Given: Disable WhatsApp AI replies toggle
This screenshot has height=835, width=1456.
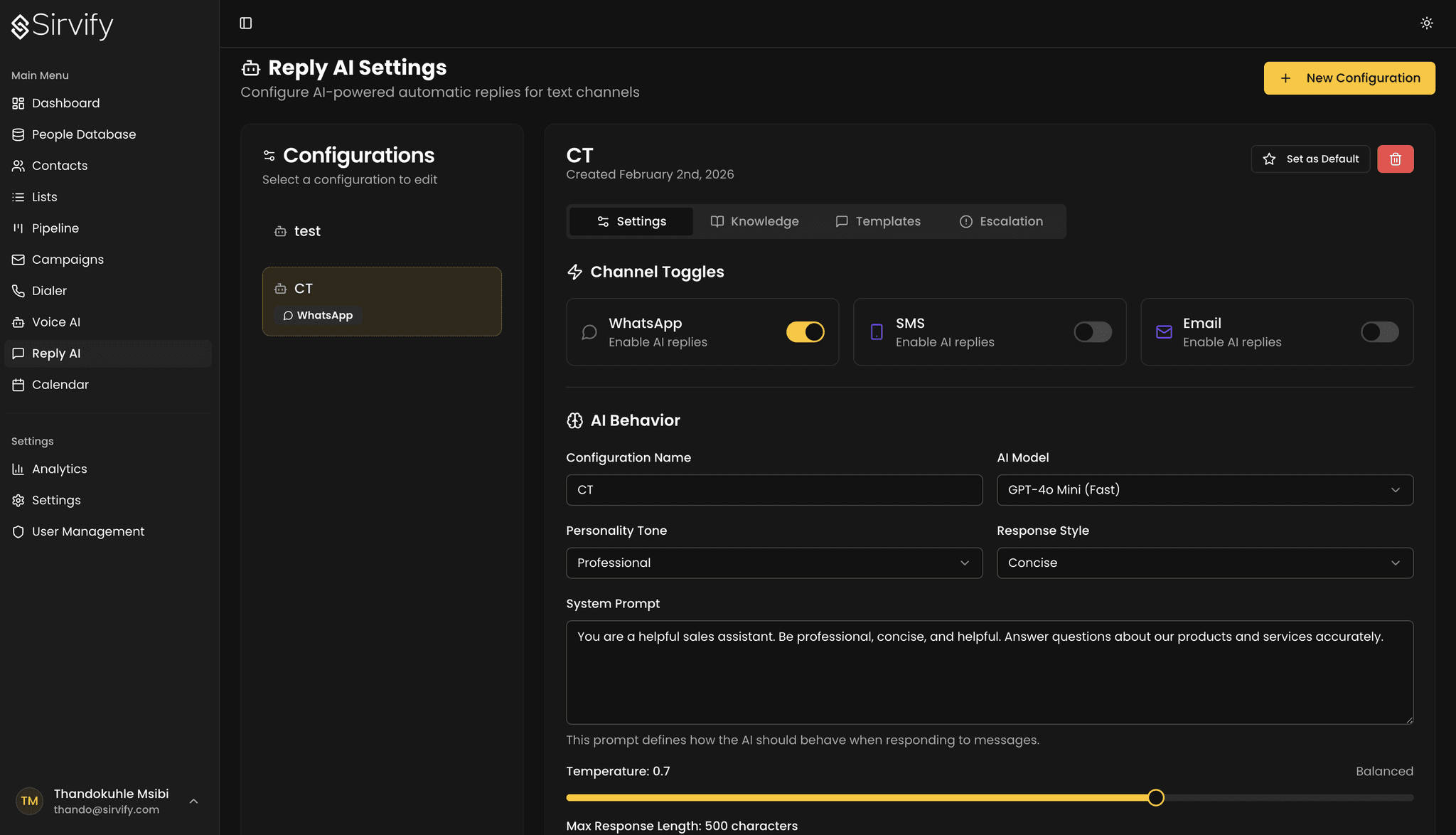Looking at the screenshot, I should (805, 332).
